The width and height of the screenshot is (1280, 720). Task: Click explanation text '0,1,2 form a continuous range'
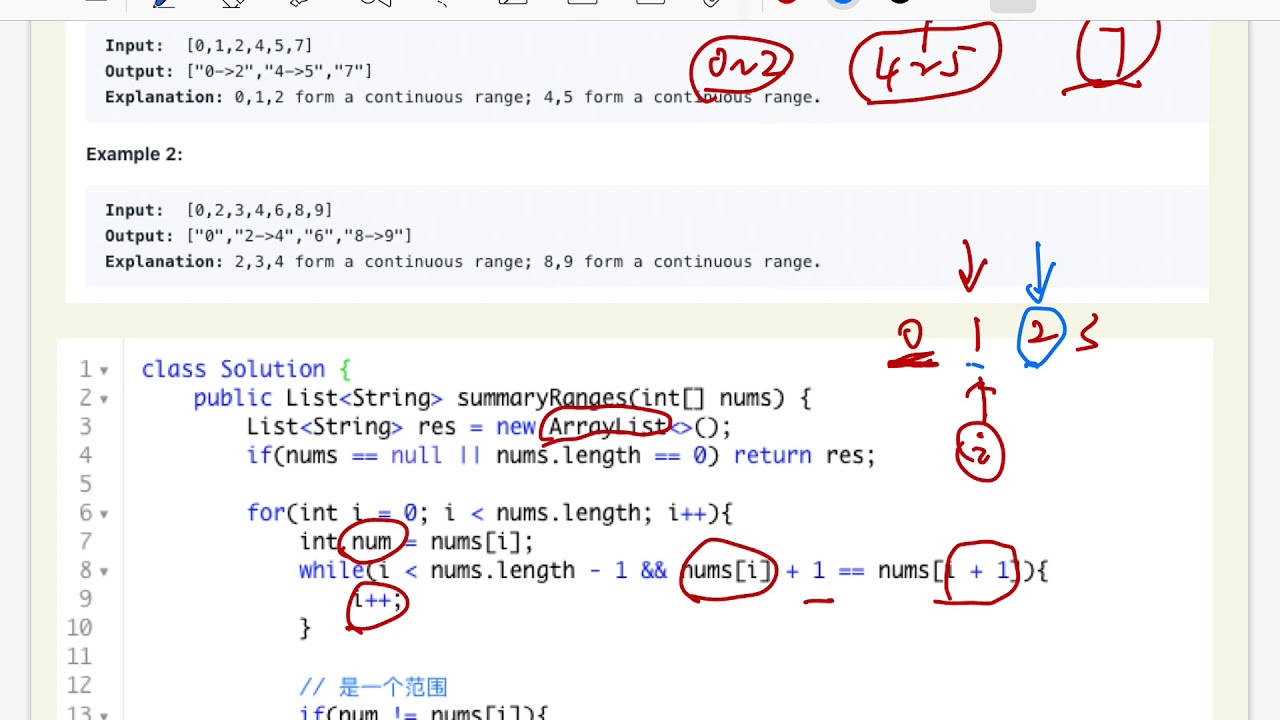380,97
